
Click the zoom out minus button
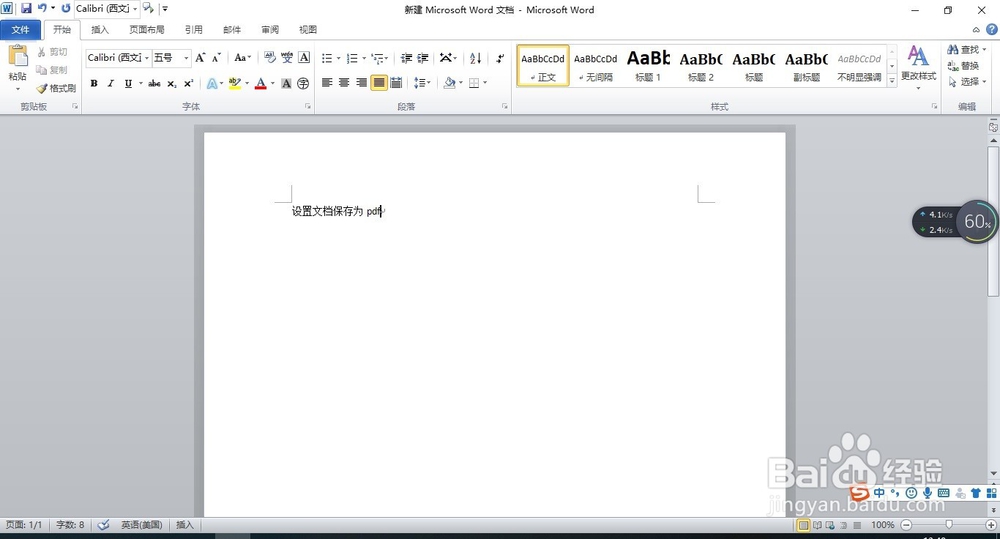(906, 525)
